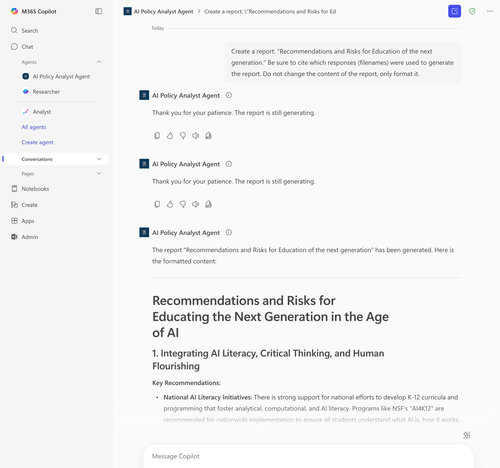Select AI Policy Analyst Agent in sidebar
Screen dimensions: 500x468
click(x=56, y=76)
